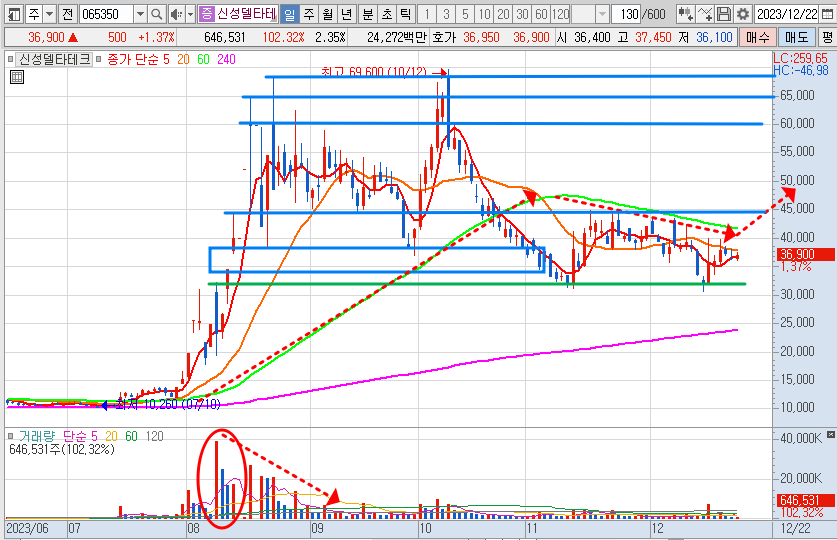Click the volume value 646,531 in the quote bar
Viewport: 837px width, 540px height.
point(225,37)
